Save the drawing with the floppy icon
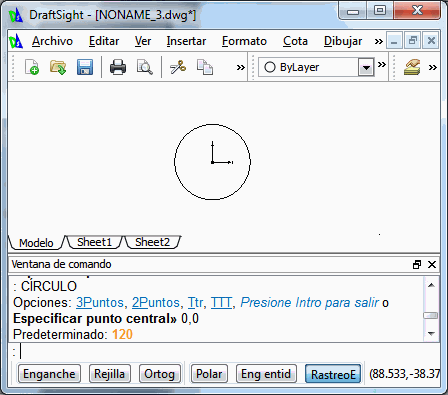Viewport: 448px width, 395px height. pyautogui.click(x=85, y=67)
